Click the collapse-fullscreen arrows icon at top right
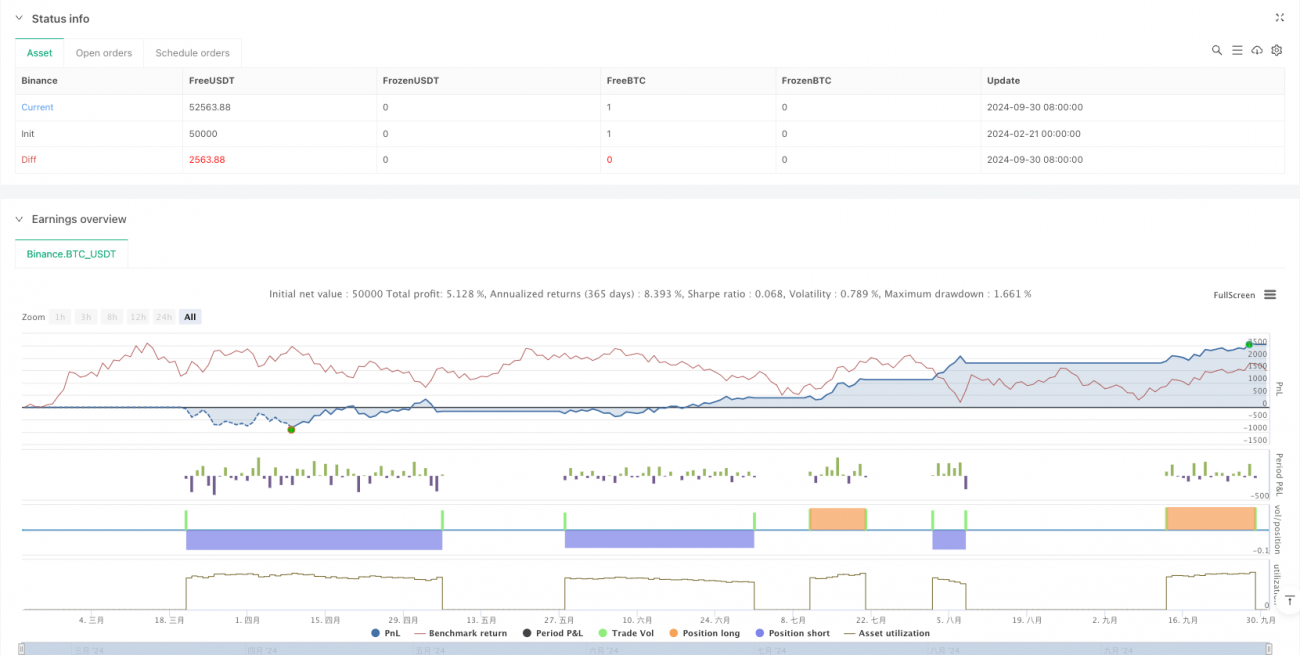The width and height of the screenshot is (1300, 655). [x=1280, y=18]
